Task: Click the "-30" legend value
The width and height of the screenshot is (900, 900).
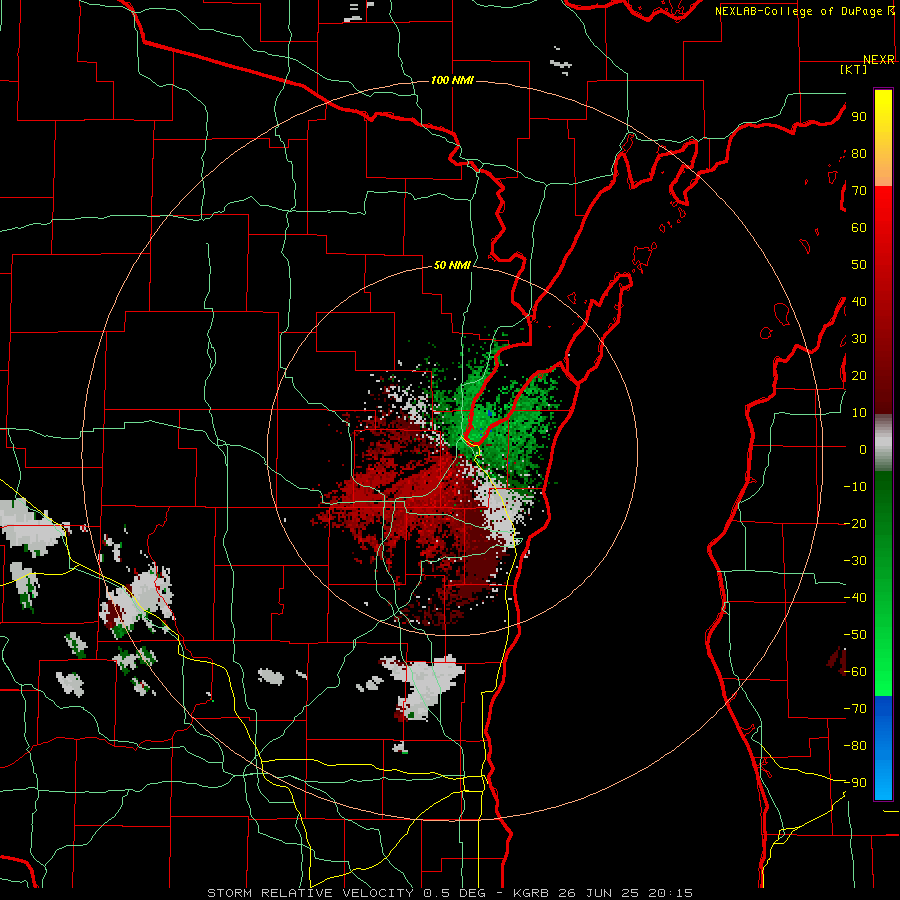Action: (x=855, y=561)
